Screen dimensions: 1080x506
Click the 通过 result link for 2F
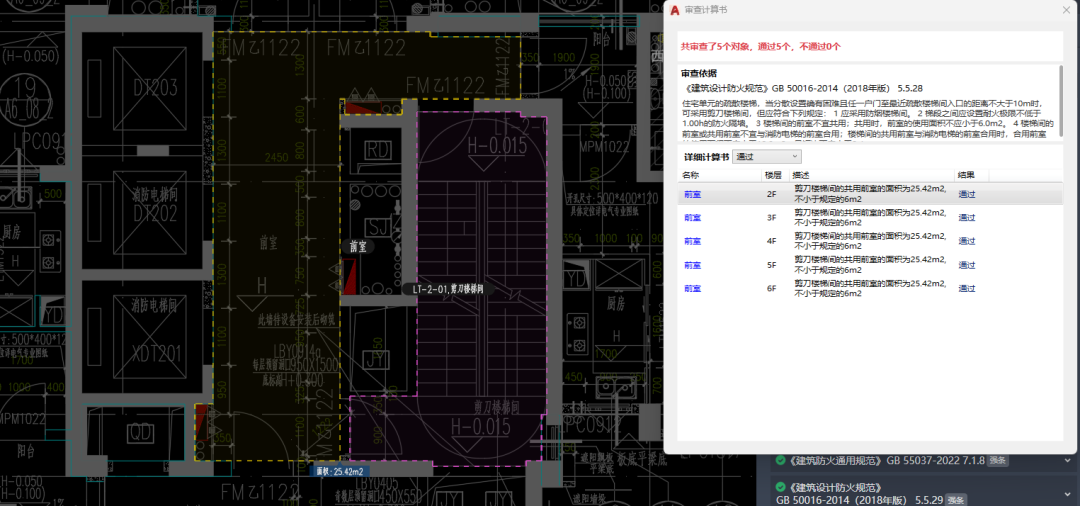pyautogui.click(x=967, y=194)
